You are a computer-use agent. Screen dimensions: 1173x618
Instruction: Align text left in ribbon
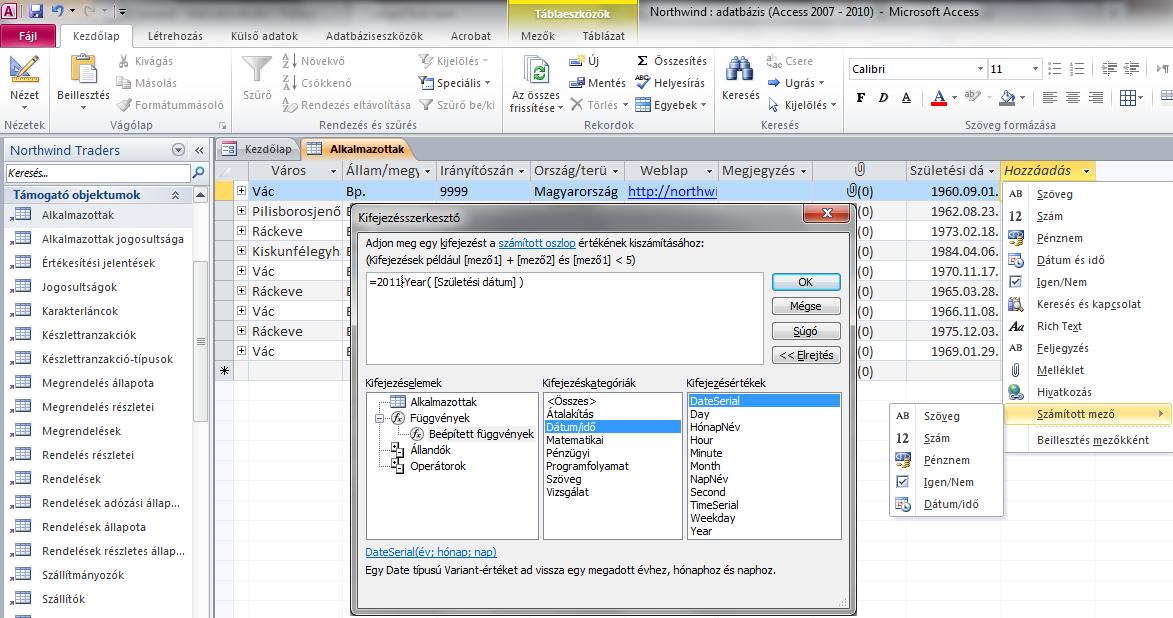(1050, 97)
